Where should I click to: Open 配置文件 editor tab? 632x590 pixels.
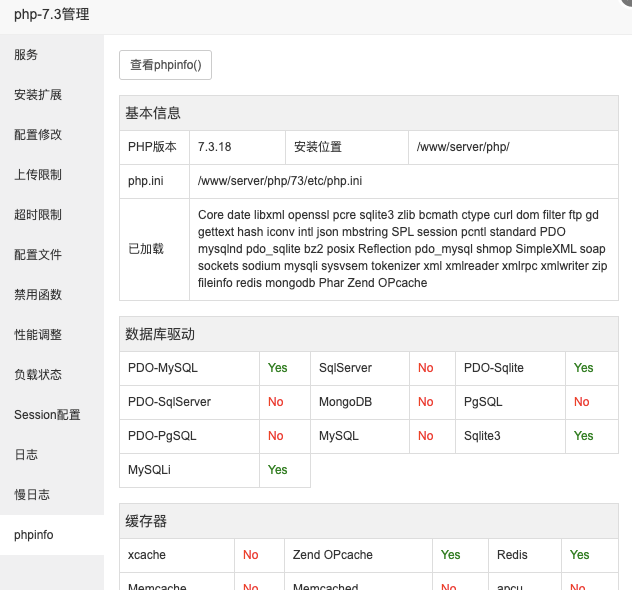38,255
